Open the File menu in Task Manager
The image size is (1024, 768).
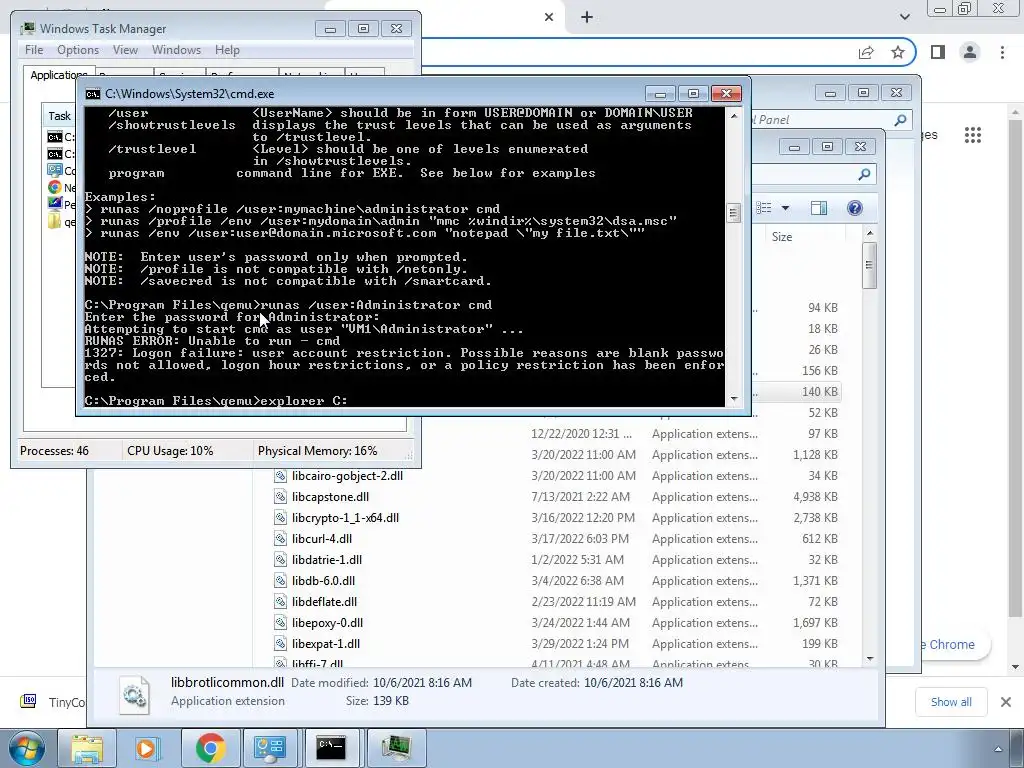34,50
